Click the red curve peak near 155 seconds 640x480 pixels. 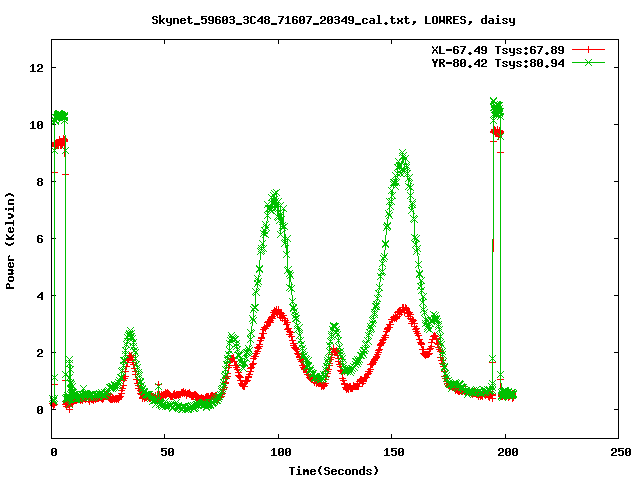coord(404,308)
